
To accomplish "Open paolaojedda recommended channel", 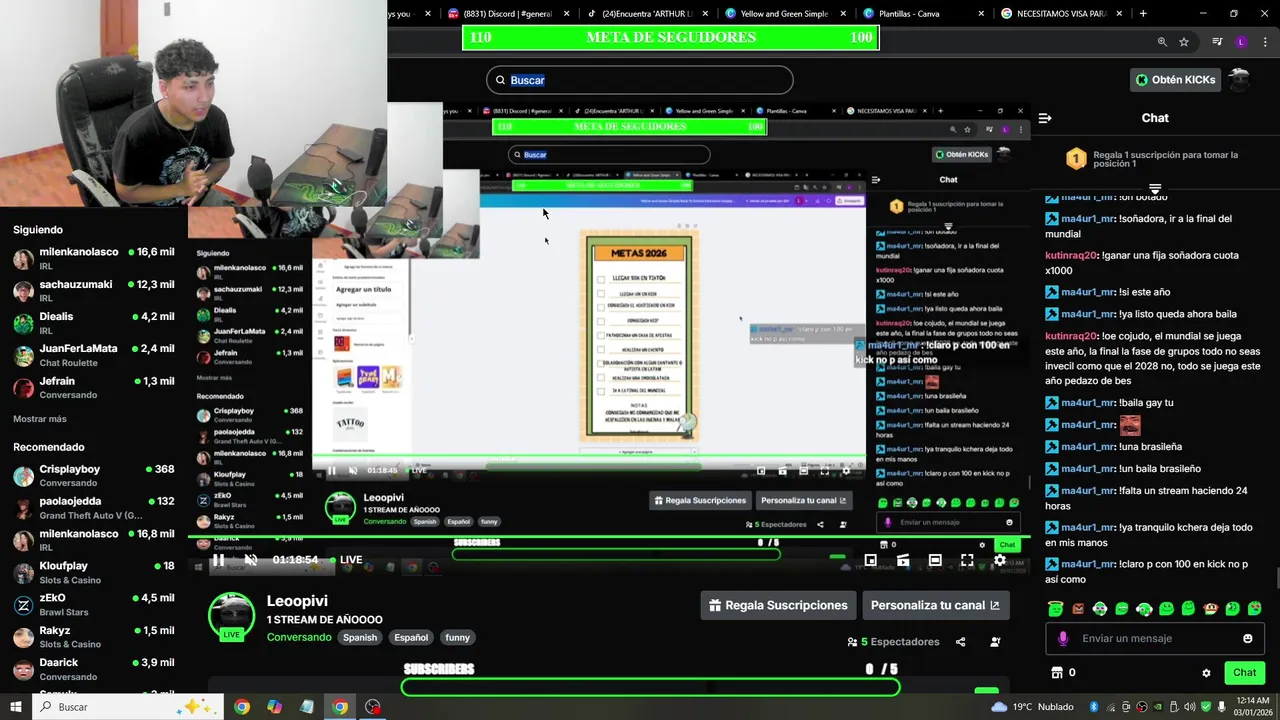I will (x=94, y=507).
